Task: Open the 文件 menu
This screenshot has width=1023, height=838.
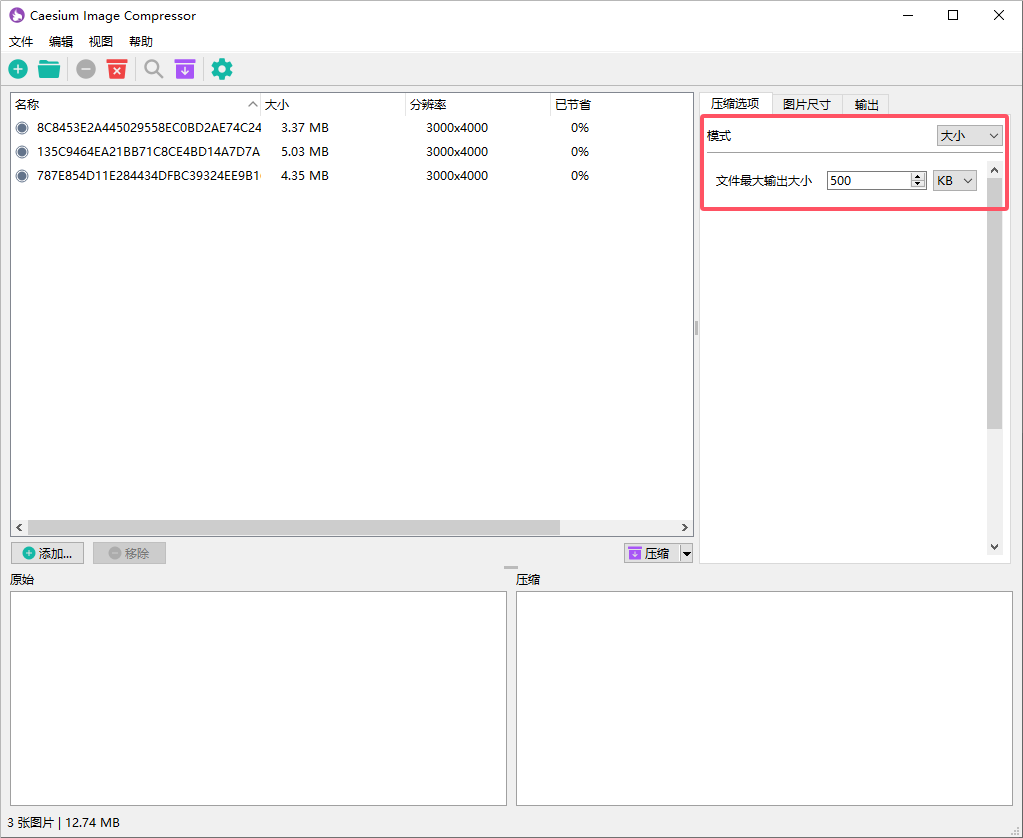Action: [21, 42]
